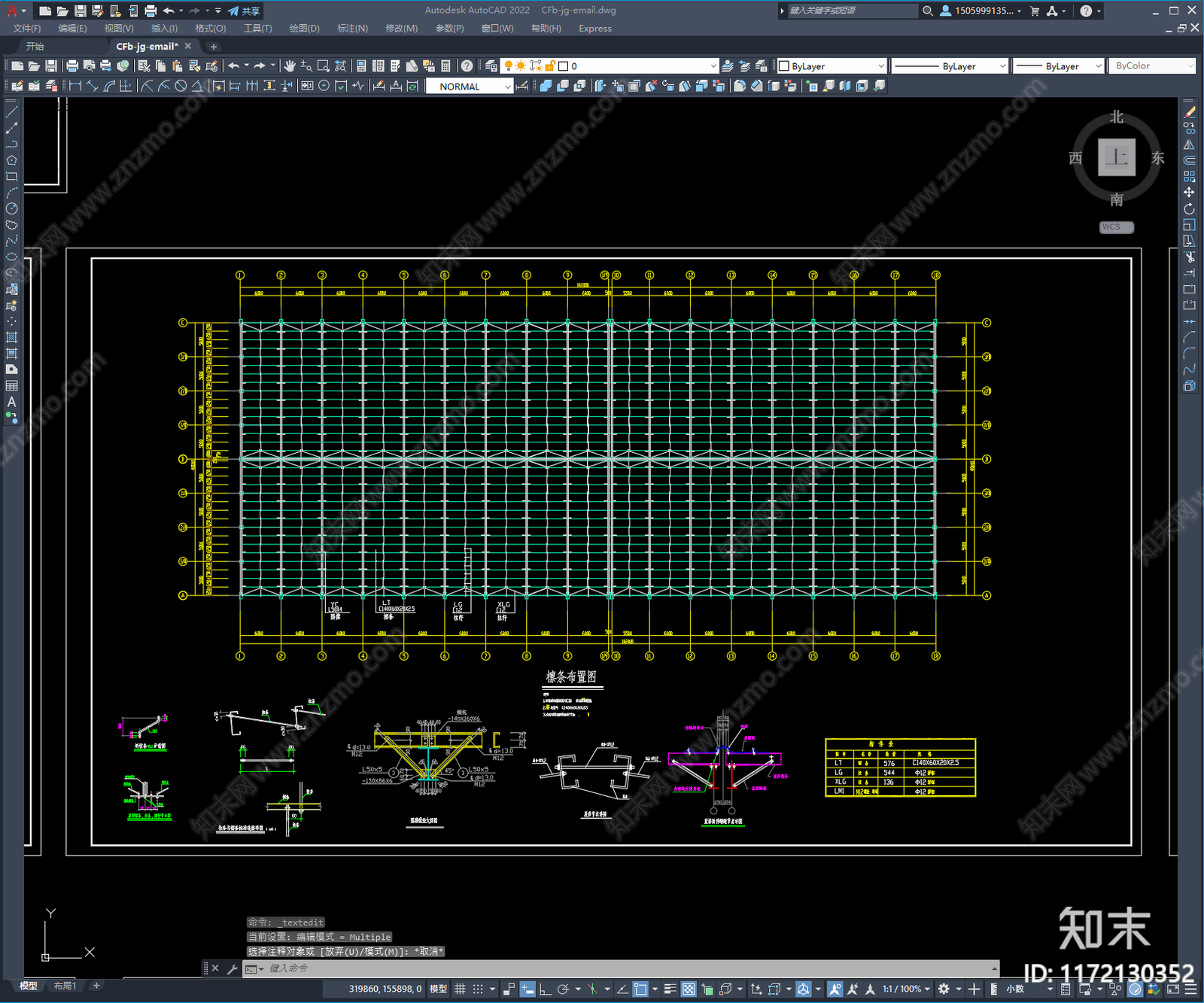Click the Undo arrow in the Standard toolbar
1204x1003 pixels.
coord(234,66)
